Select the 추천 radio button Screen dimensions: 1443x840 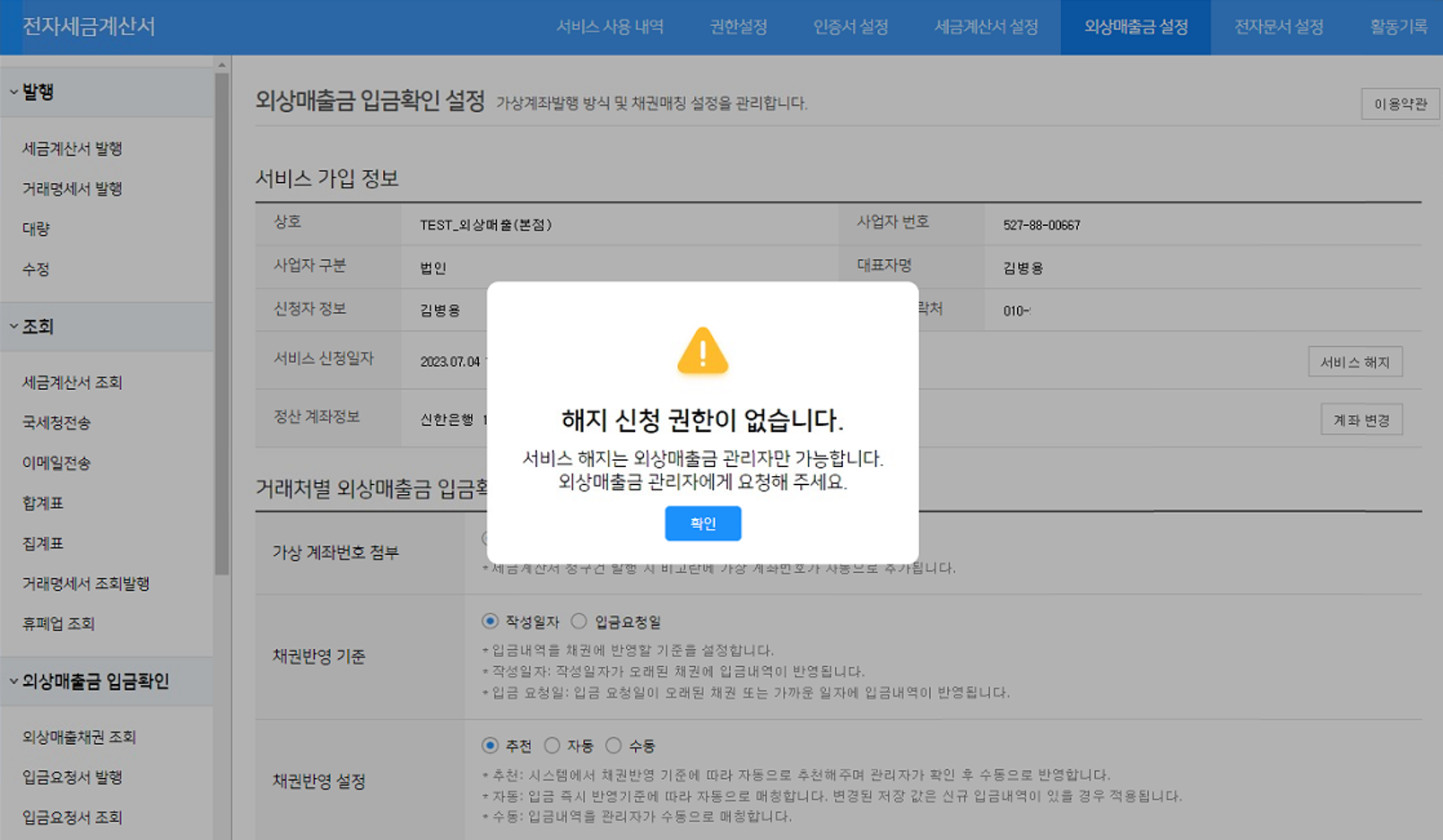point(490,746)
